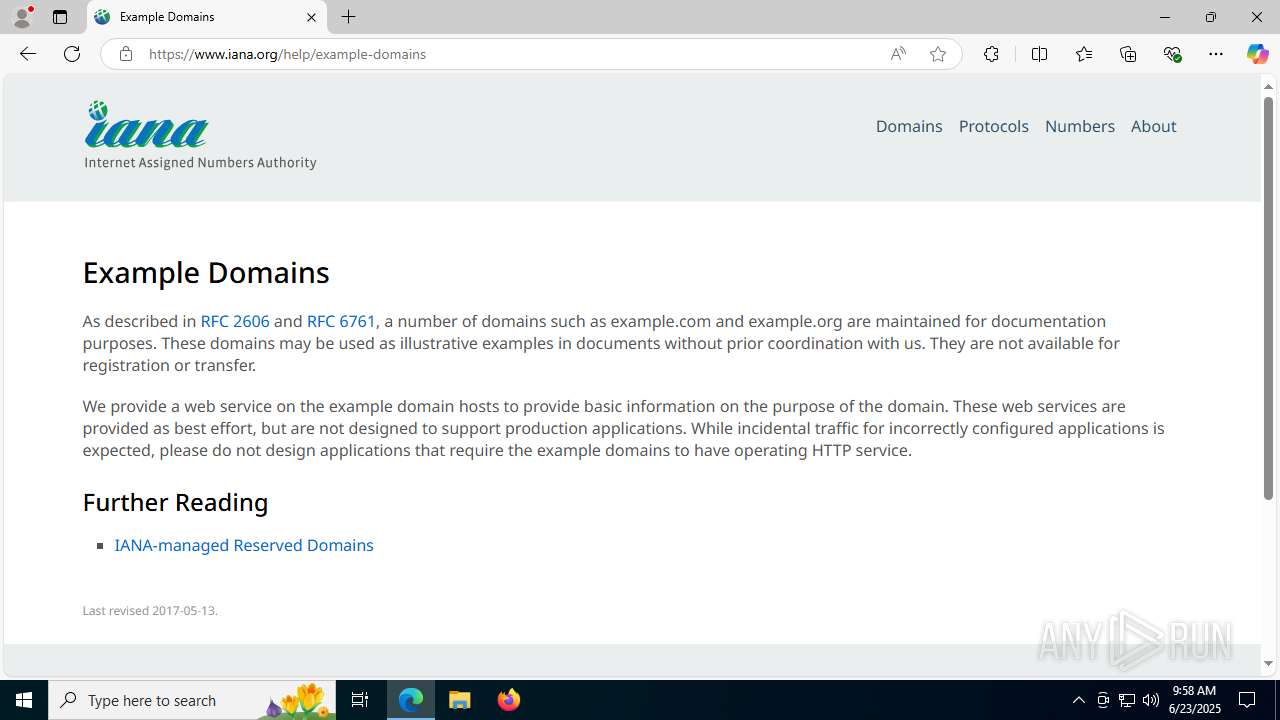The width and height of the screenshot is (1280, 720).
Task: Click Last revised 2017-05-13 text
Action: point(150,610)
